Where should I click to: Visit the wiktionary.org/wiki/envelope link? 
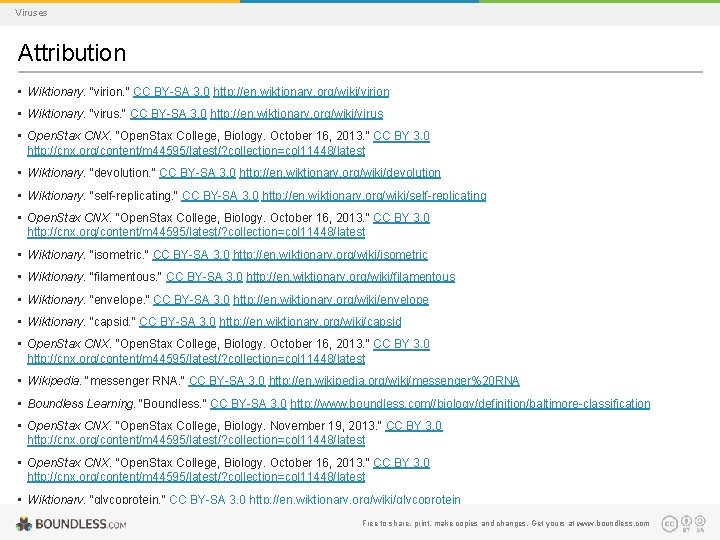[x=331, y=300]
